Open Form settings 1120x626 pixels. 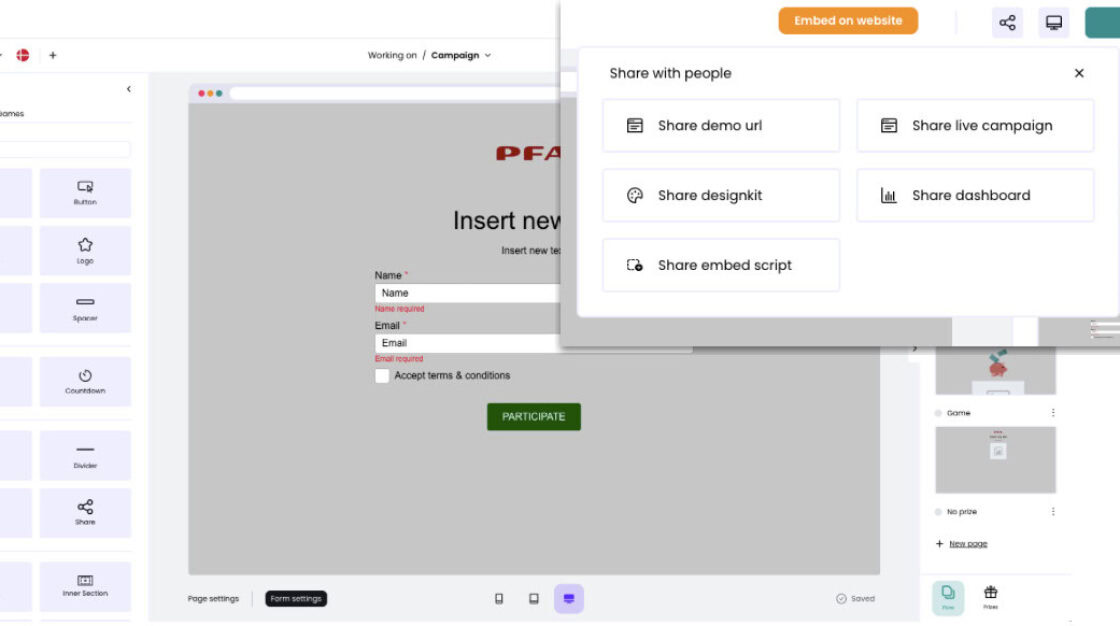coord(296,599)
